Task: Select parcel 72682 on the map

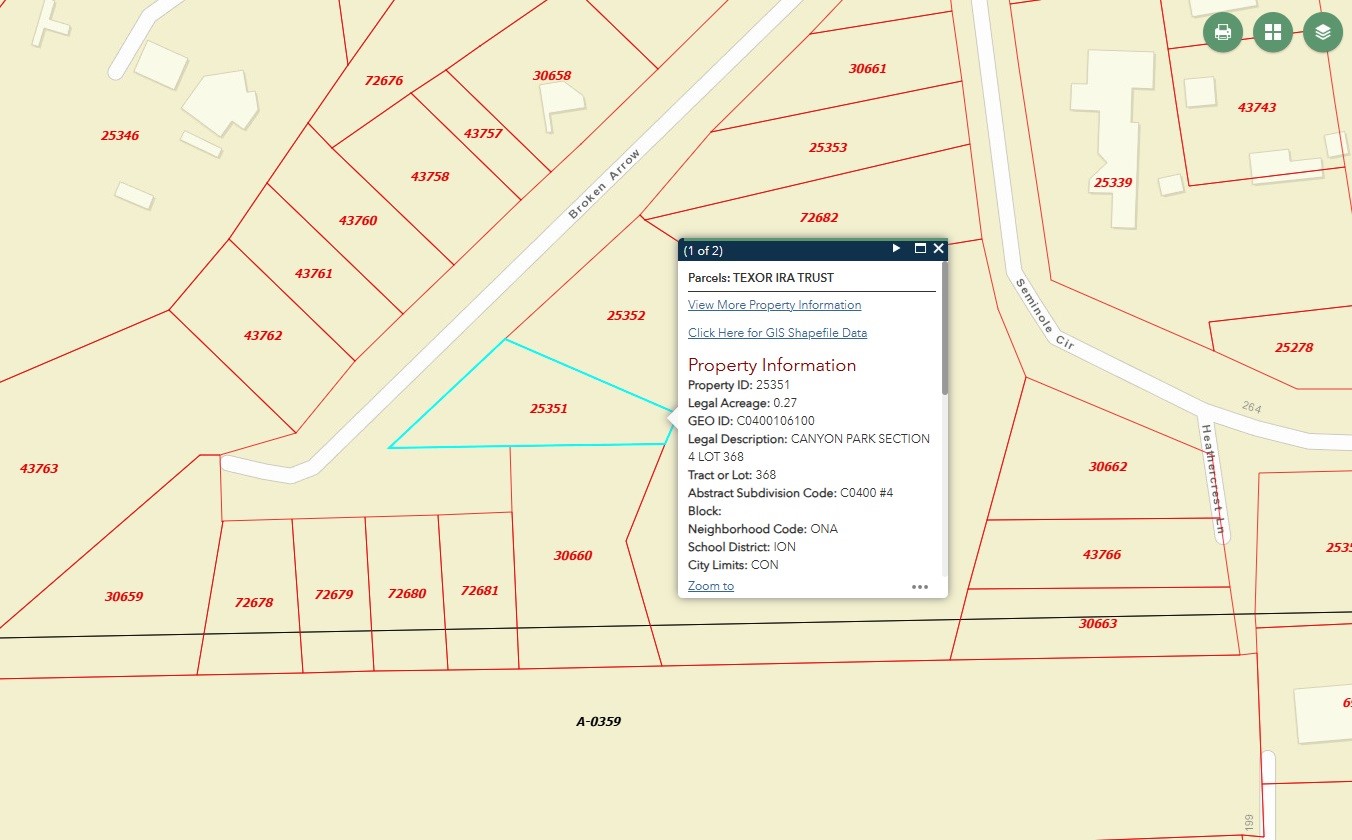Action: tap(819, 218)
